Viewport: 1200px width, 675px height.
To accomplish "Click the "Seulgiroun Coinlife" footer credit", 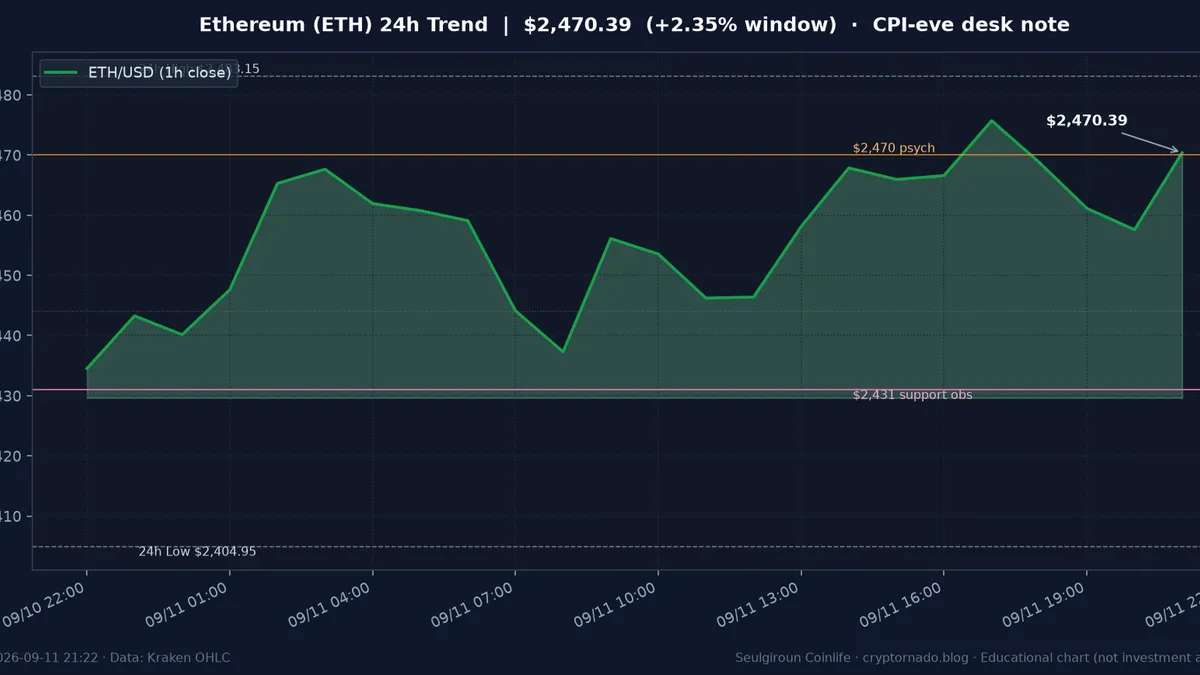I will click(x=795, y=657).
